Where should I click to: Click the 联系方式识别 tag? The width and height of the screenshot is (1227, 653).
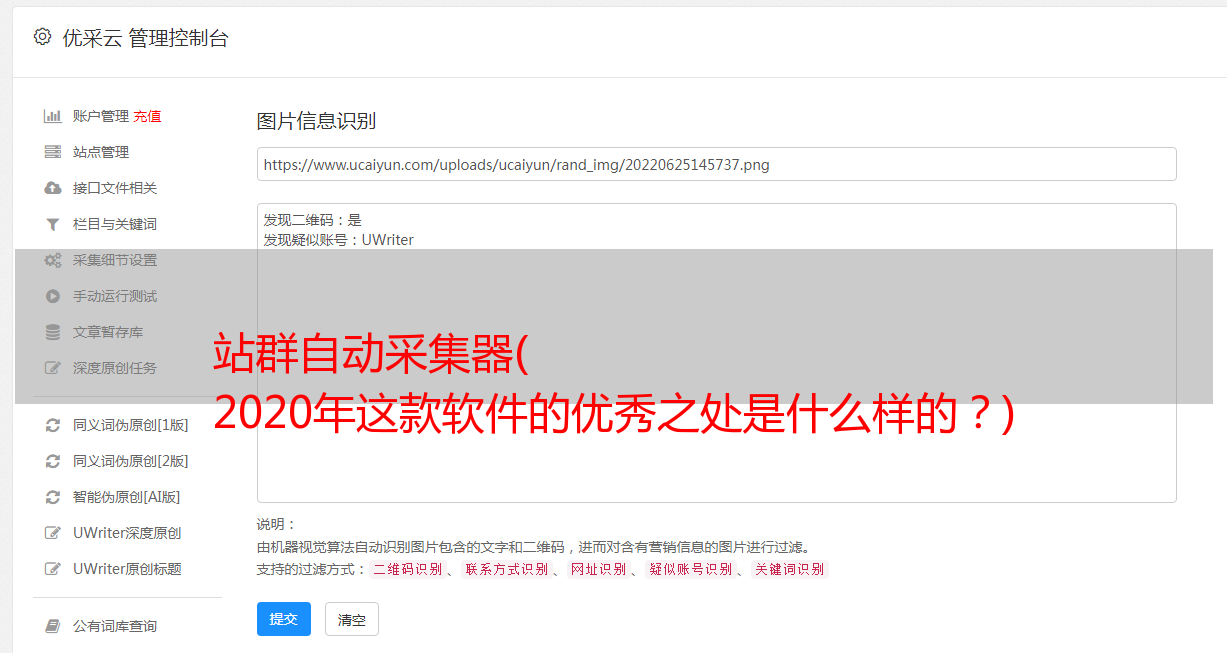tap(506, 569)
